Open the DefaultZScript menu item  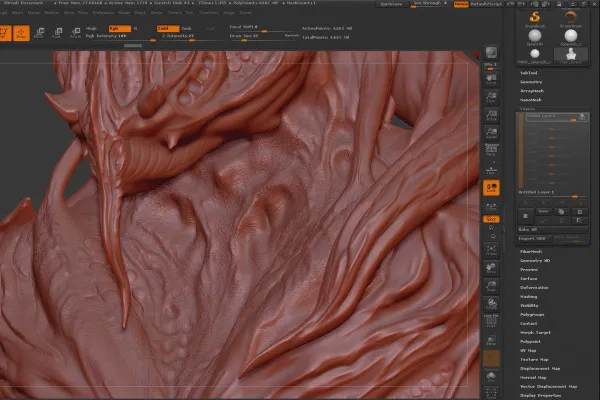tap(486, 5)
